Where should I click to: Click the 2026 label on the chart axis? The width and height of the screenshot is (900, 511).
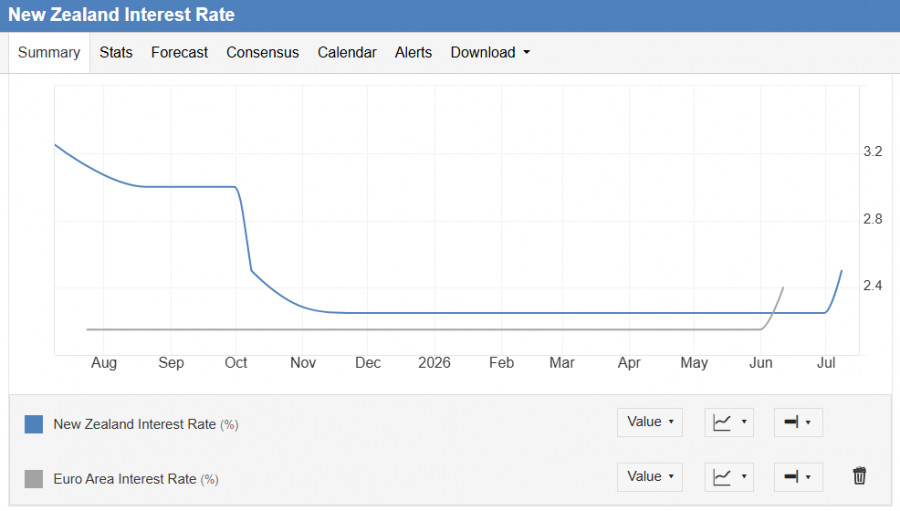pyautogui.click(x=434, y=363)
